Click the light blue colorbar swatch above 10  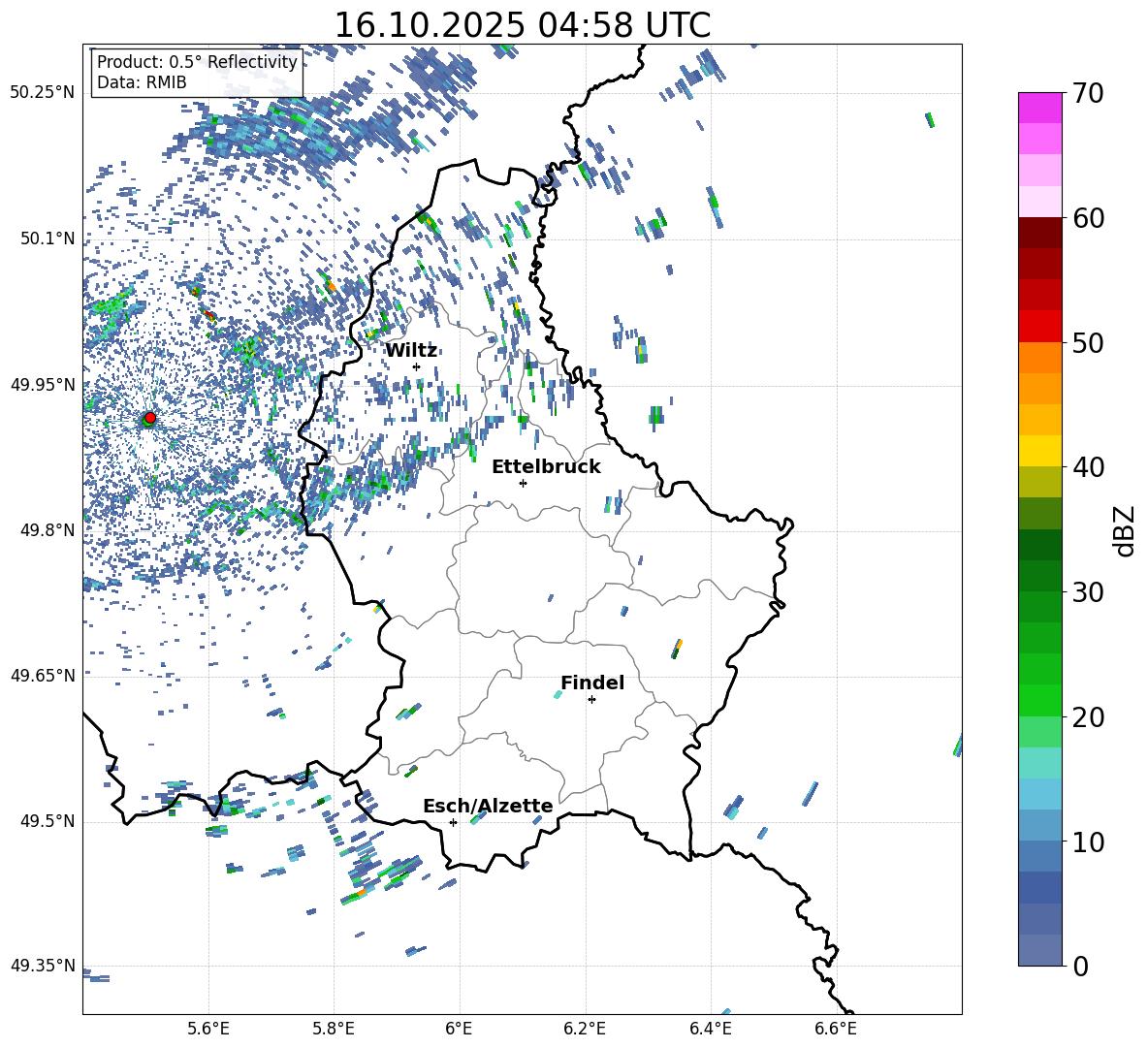[1040, 794]
